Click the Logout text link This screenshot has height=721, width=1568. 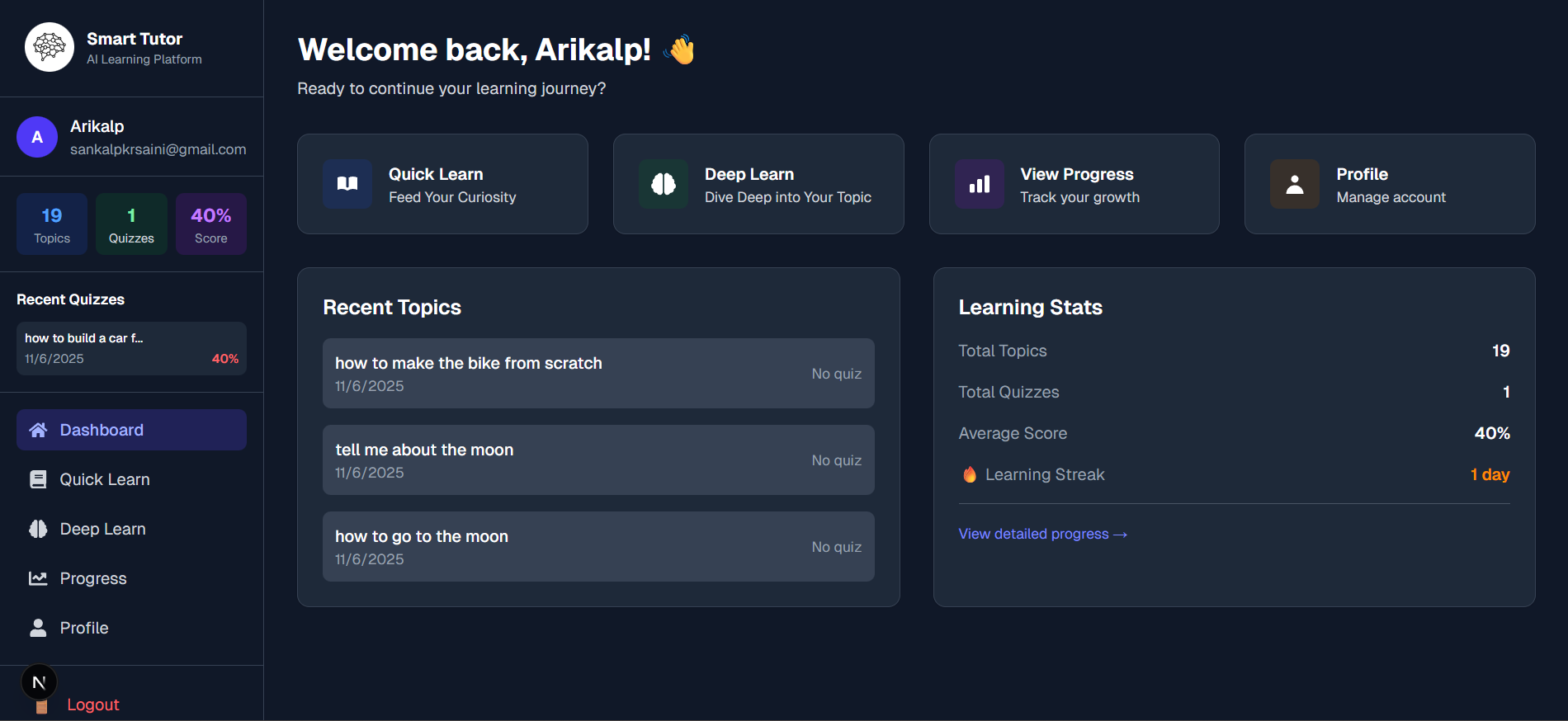(92, 705)
